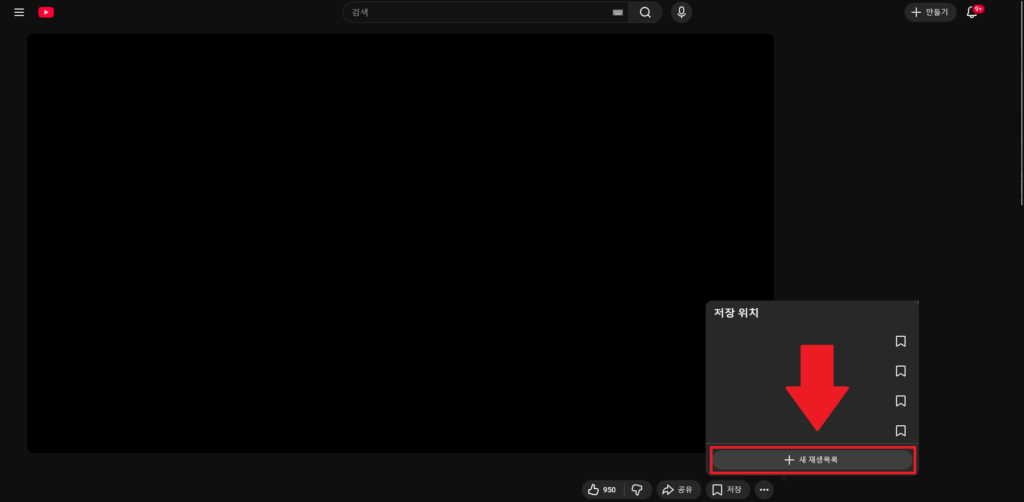1024x502 pixels.
Task: Dislike the video with thumbs-down
Action: [638, 490]
